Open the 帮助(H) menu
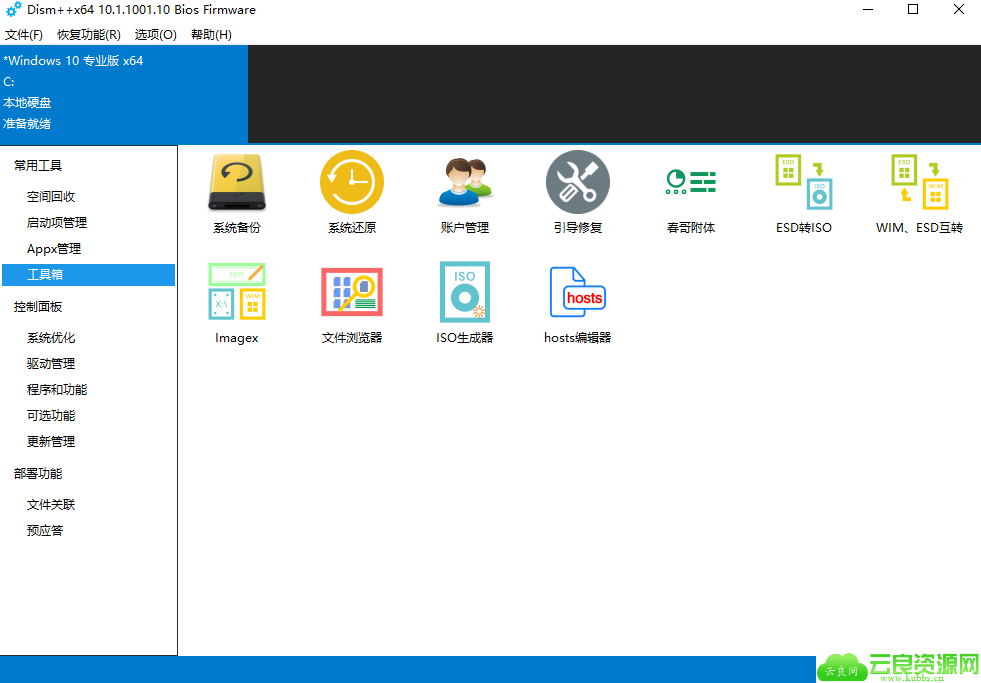 coord(211,35)
